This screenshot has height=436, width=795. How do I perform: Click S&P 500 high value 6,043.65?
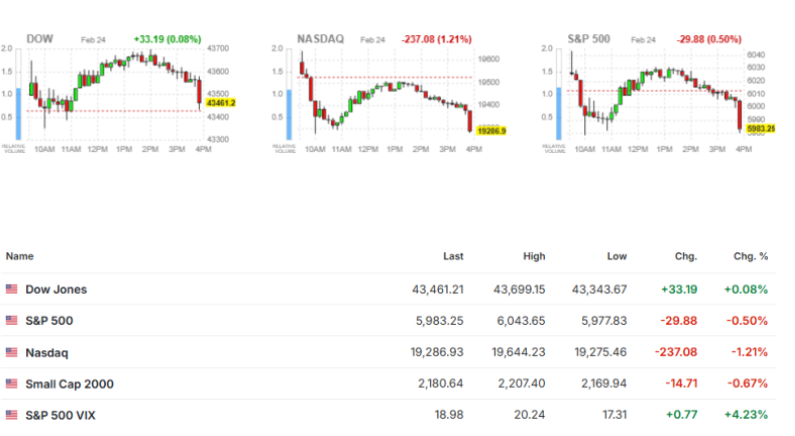click(521, 321)
